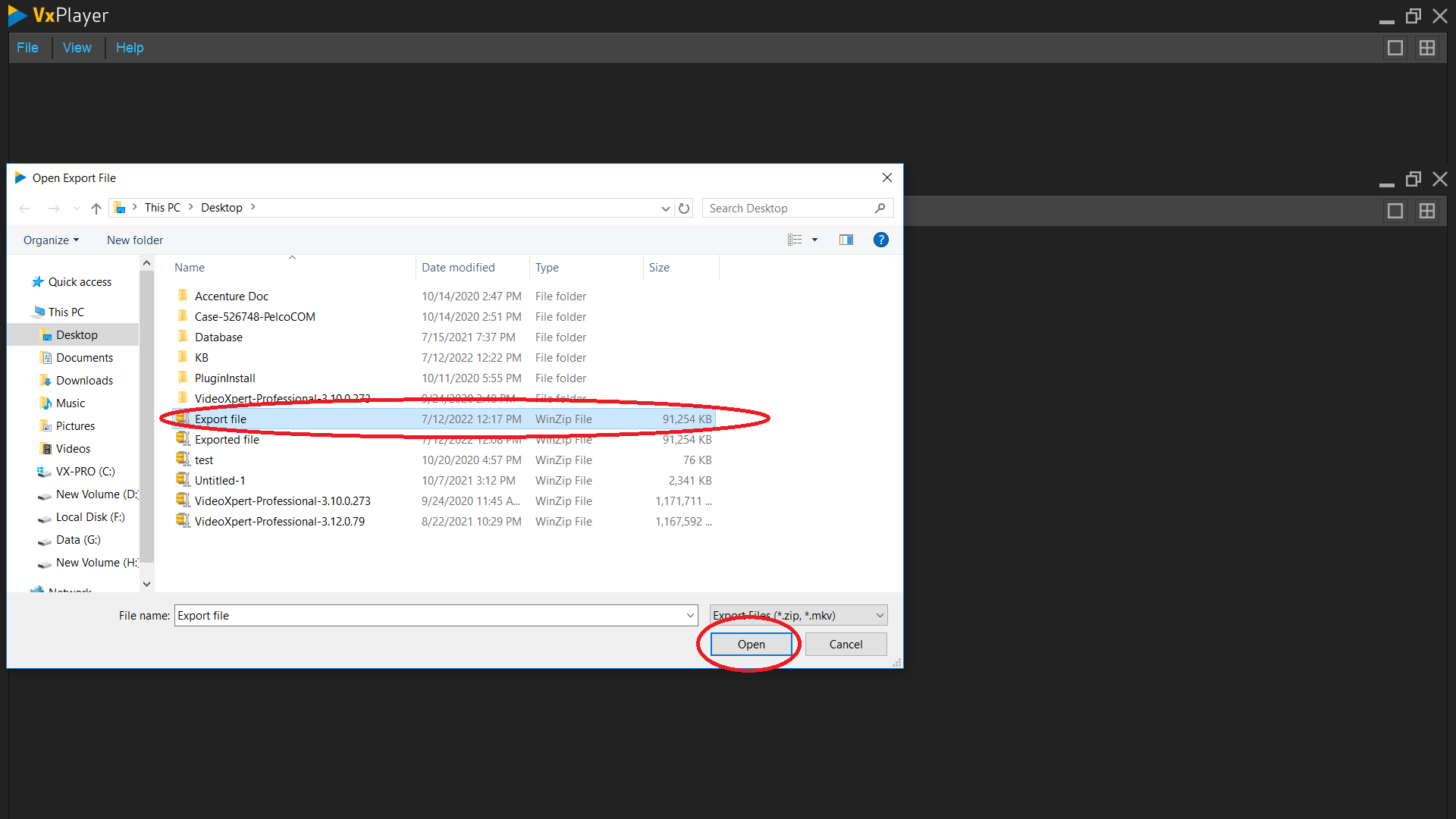Expand the file name combo box dropdown

[x=689, y=615]
